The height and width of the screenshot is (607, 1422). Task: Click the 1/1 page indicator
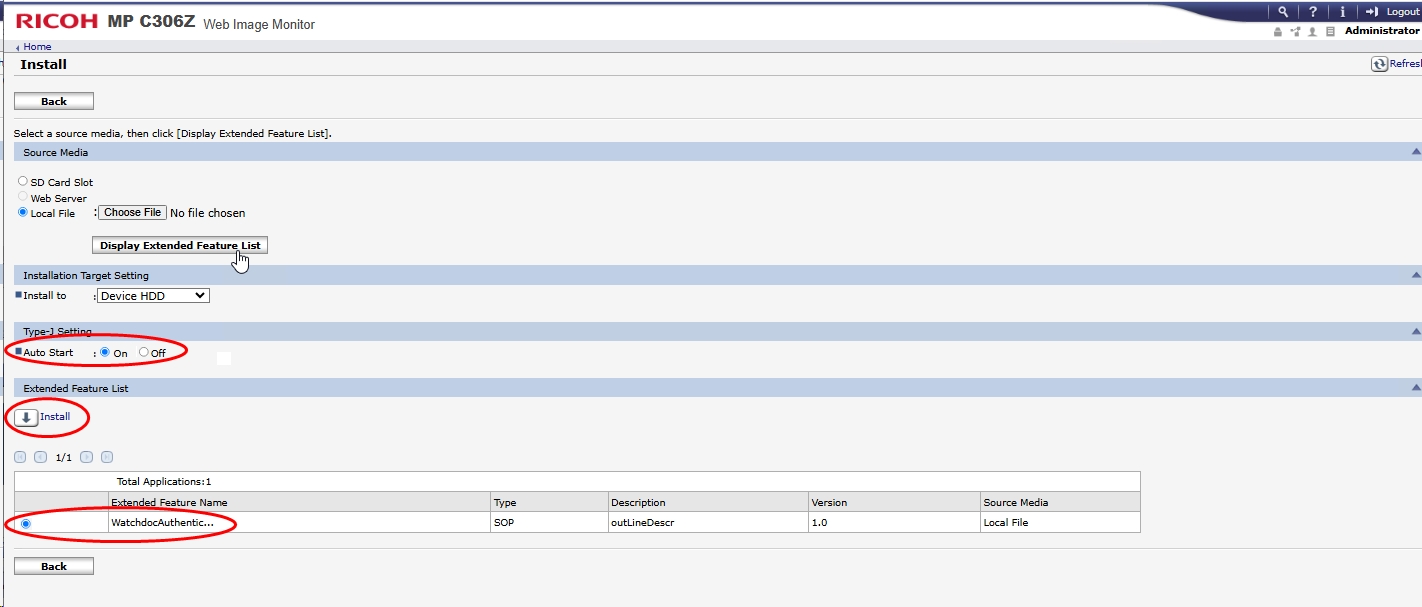pos(64,457)
